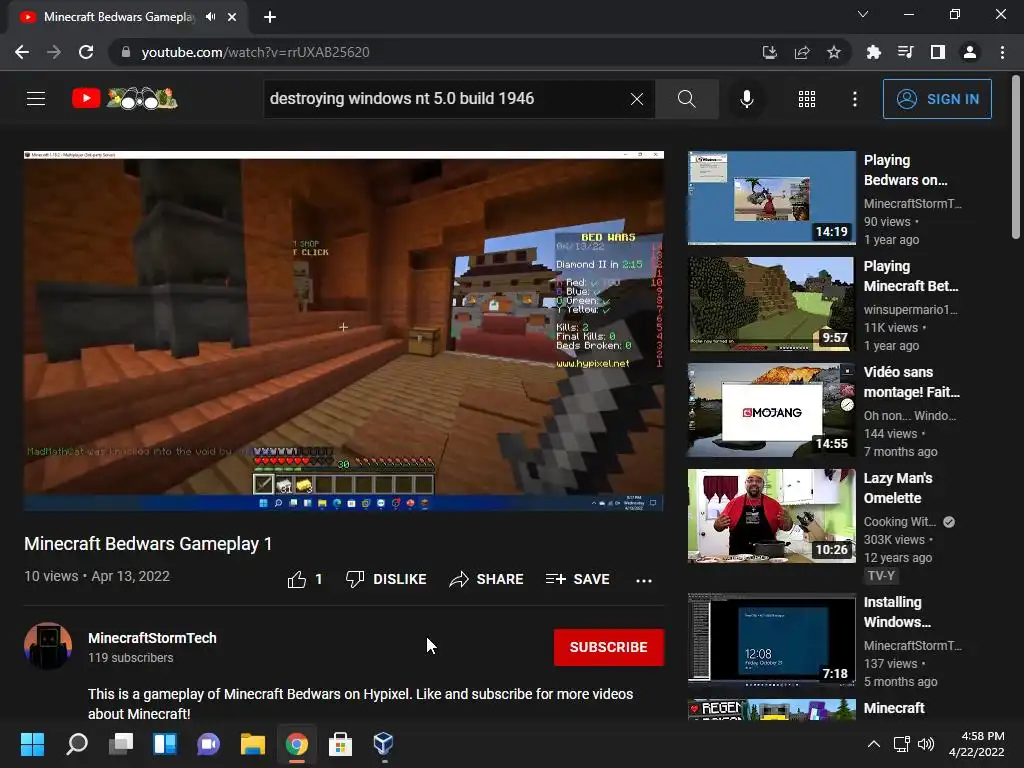Open 'Vidéo sans montage' 14:55 thumbnail

click(771, 410)
